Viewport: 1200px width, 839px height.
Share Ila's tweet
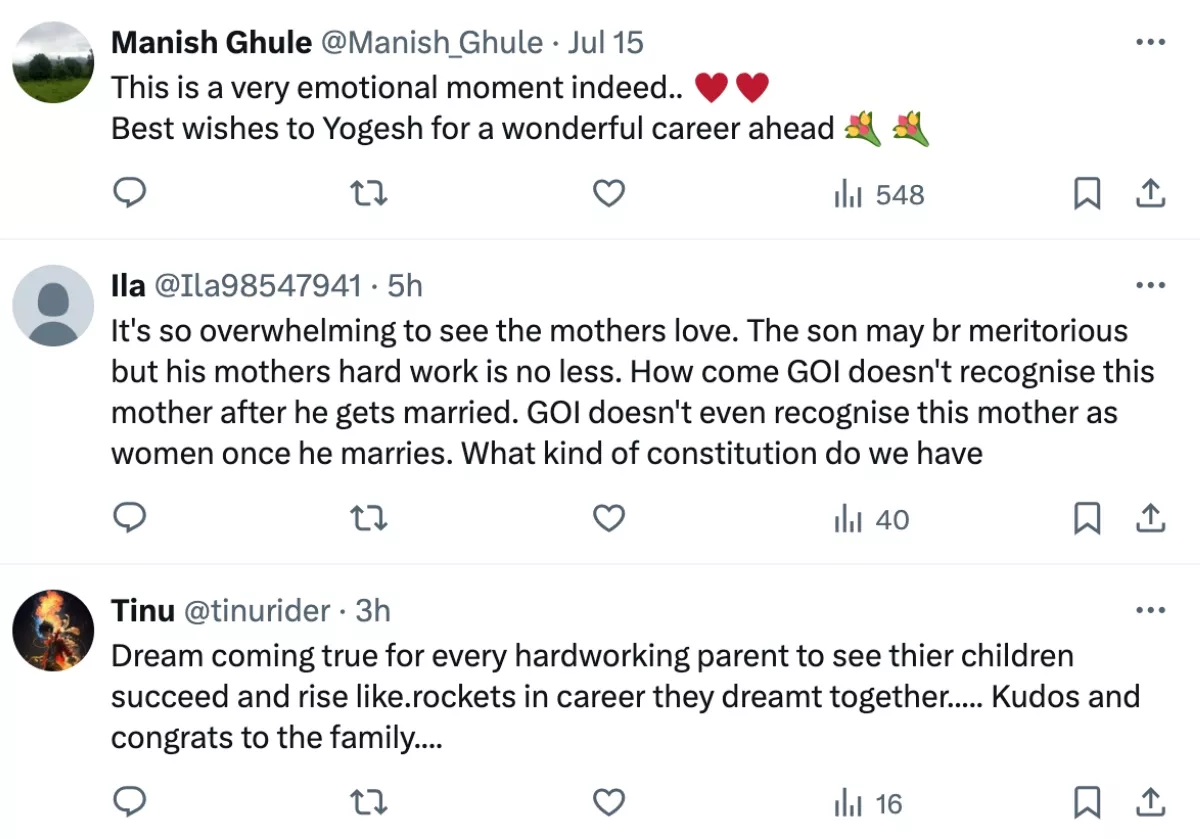tap(1150, 519)
